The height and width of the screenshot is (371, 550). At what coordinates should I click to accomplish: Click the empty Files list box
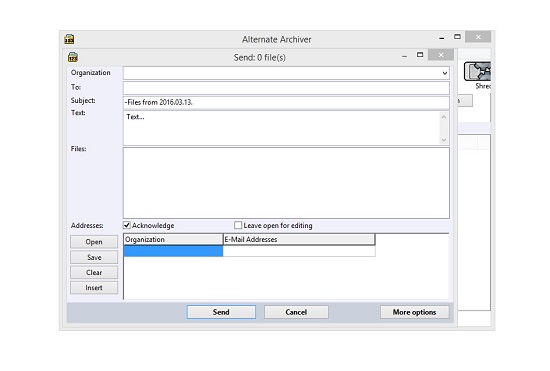pyautogui.click(x=286, y=183)
